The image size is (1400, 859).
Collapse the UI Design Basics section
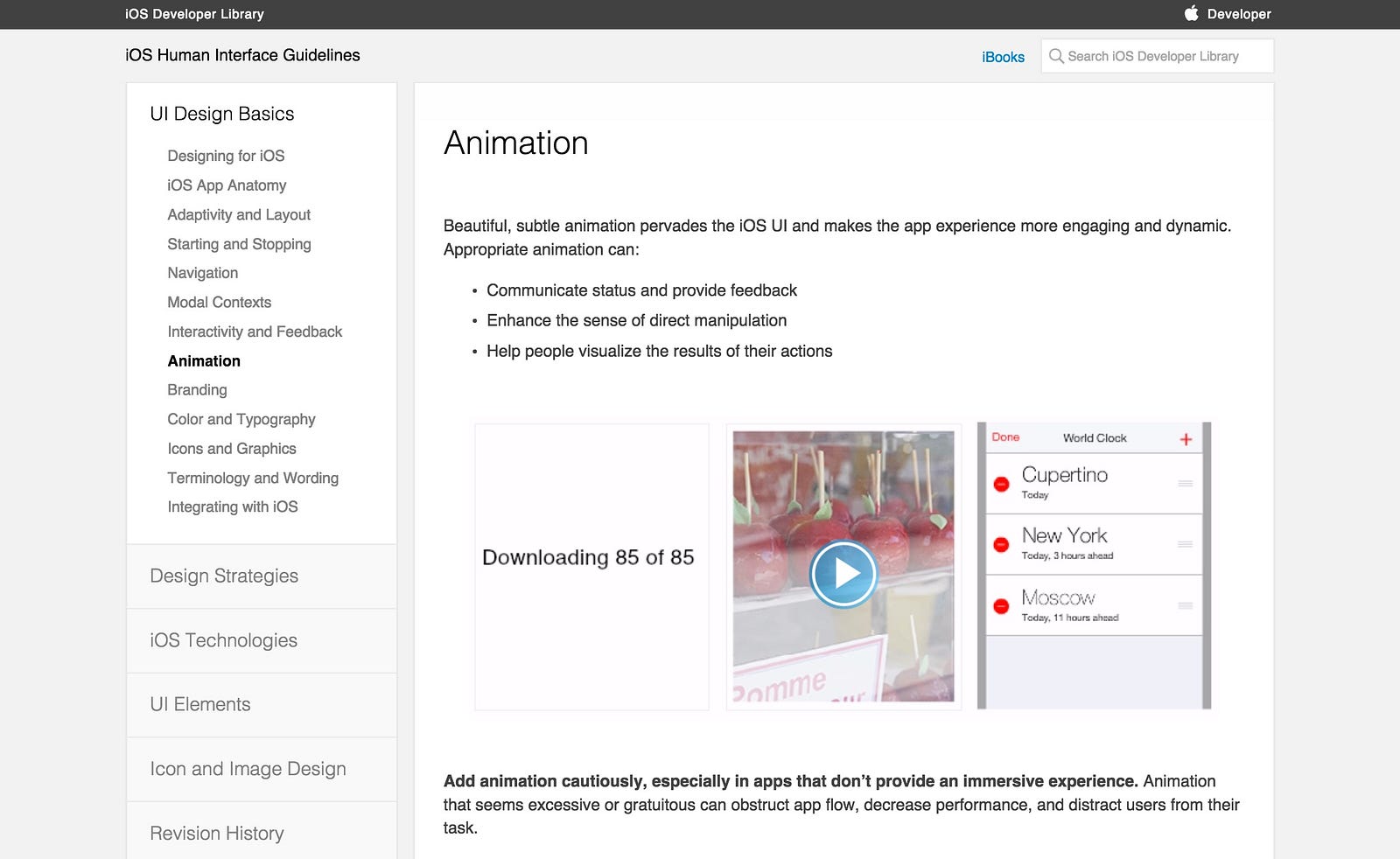(222, 114)
